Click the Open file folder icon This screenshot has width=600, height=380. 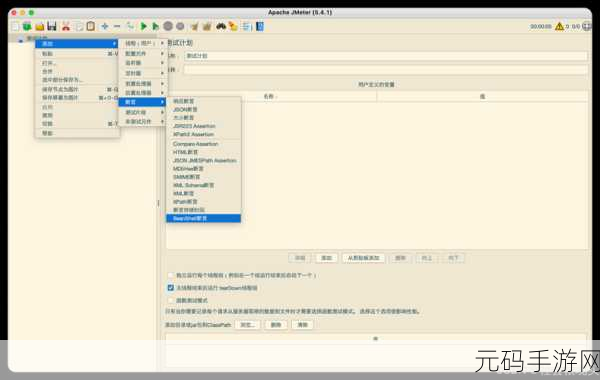pos(39,26)
